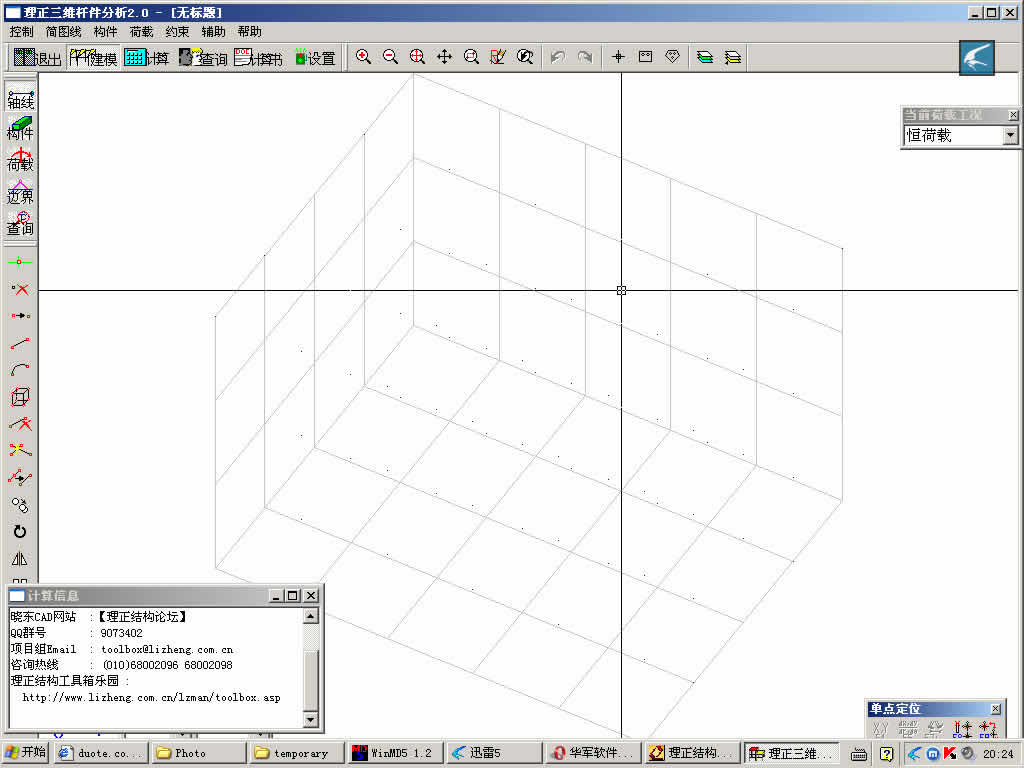The image size is (1024, 768).
Task: Select the 建模 (modeling) mode button
Action: click(x=93, y=57)
